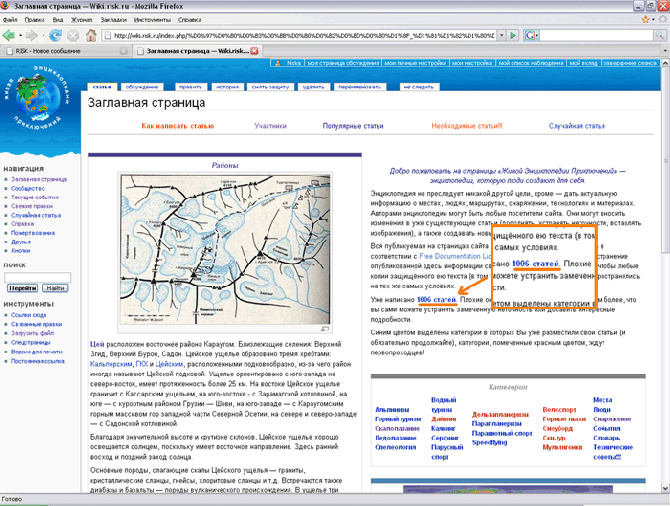The image size is (670, 506).
Task: Click the Перейти button under search
Action: tap(23, 288)
